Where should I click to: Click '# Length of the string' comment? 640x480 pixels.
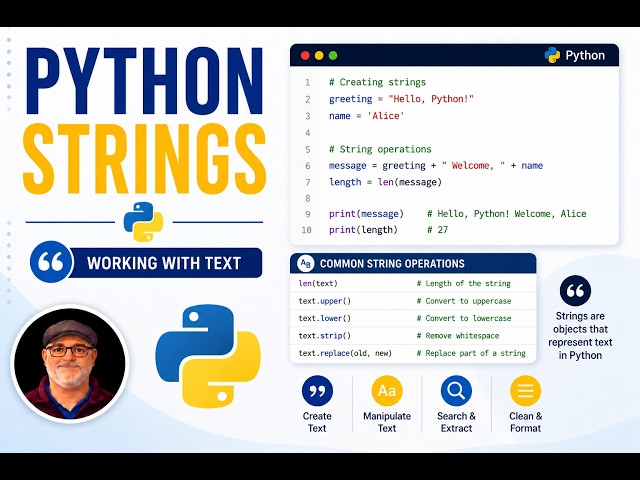(x=464, y=283)
